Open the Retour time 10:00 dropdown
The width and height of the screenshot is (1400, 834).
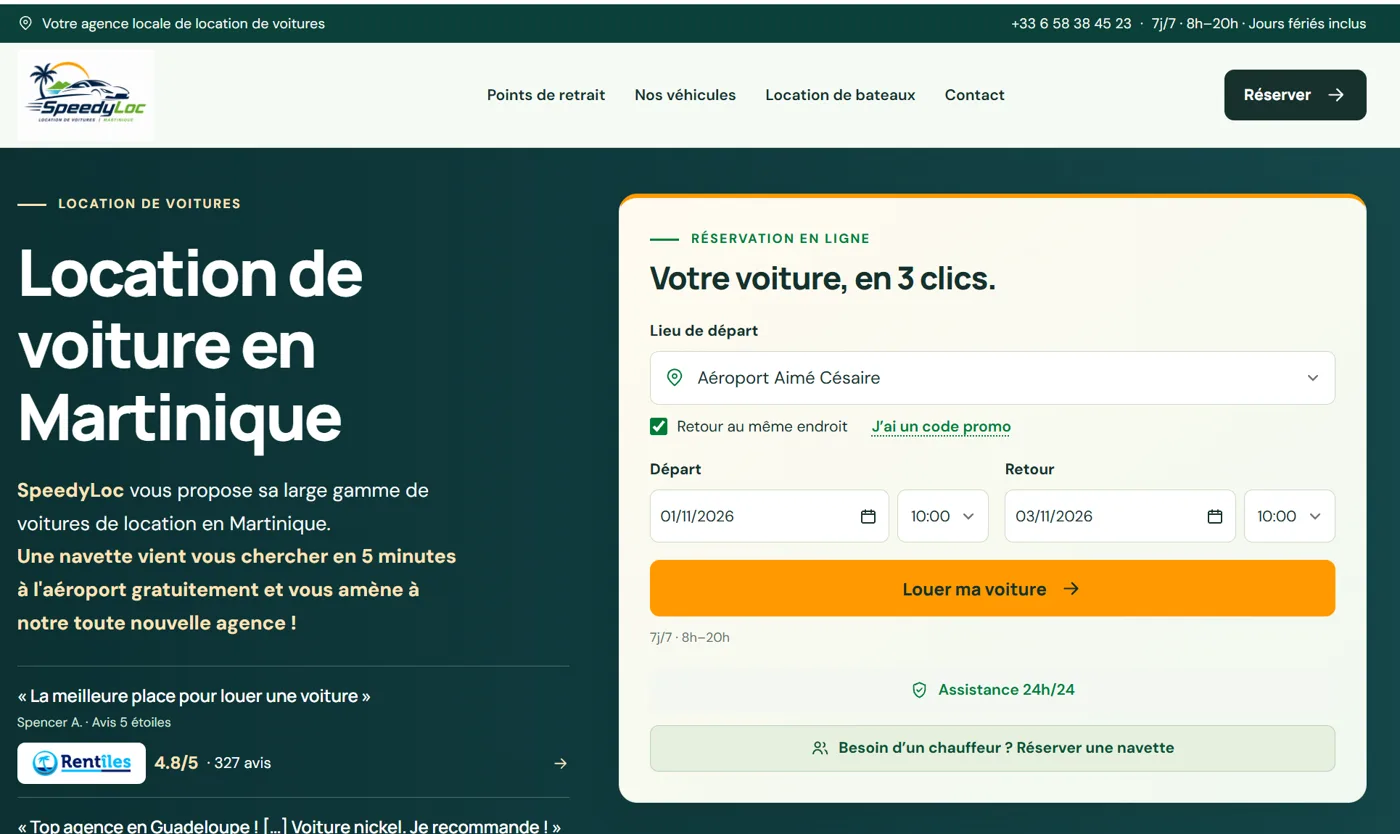tap(1289, 516)
